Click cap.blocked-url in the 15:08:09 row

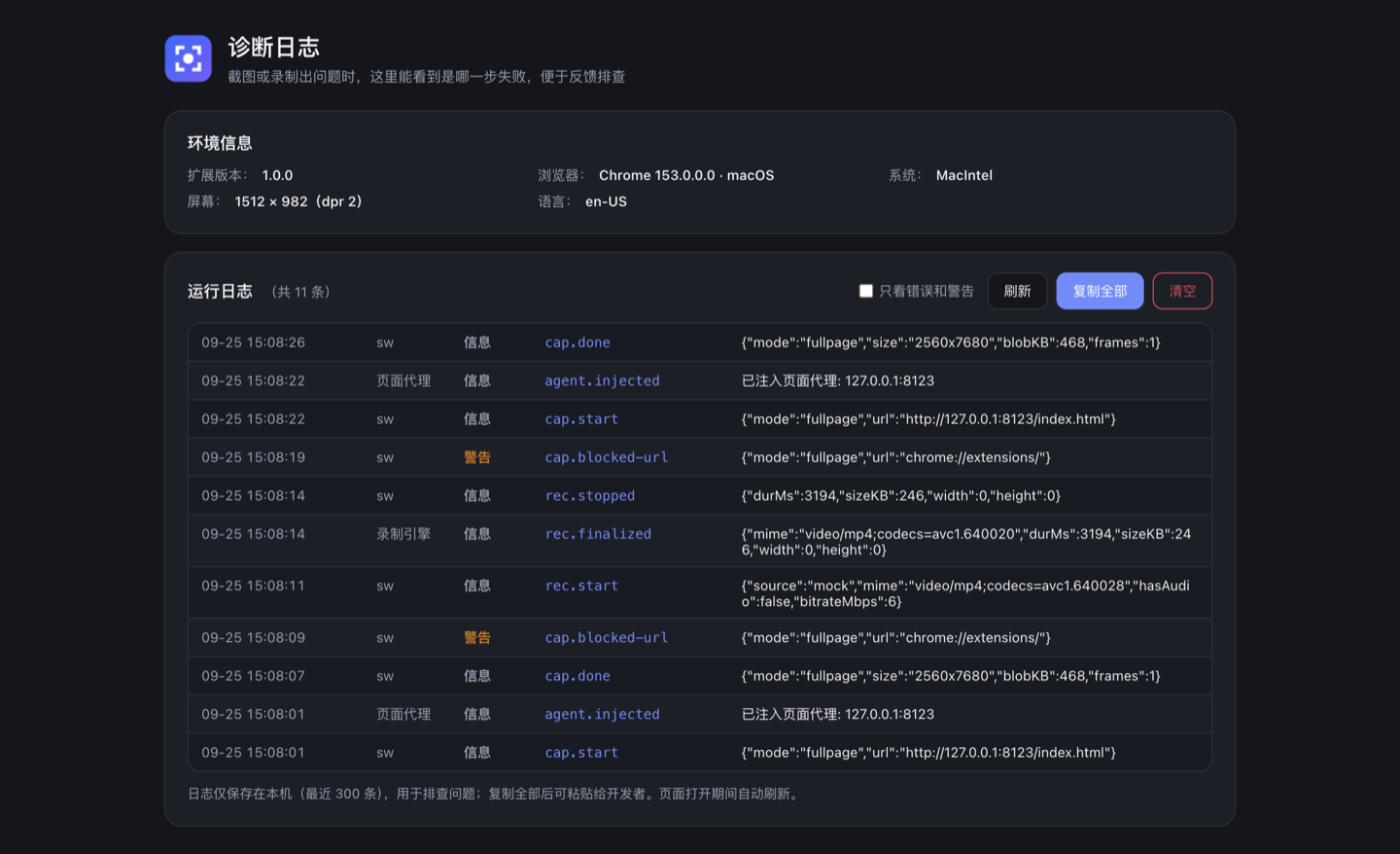(607, 638)
